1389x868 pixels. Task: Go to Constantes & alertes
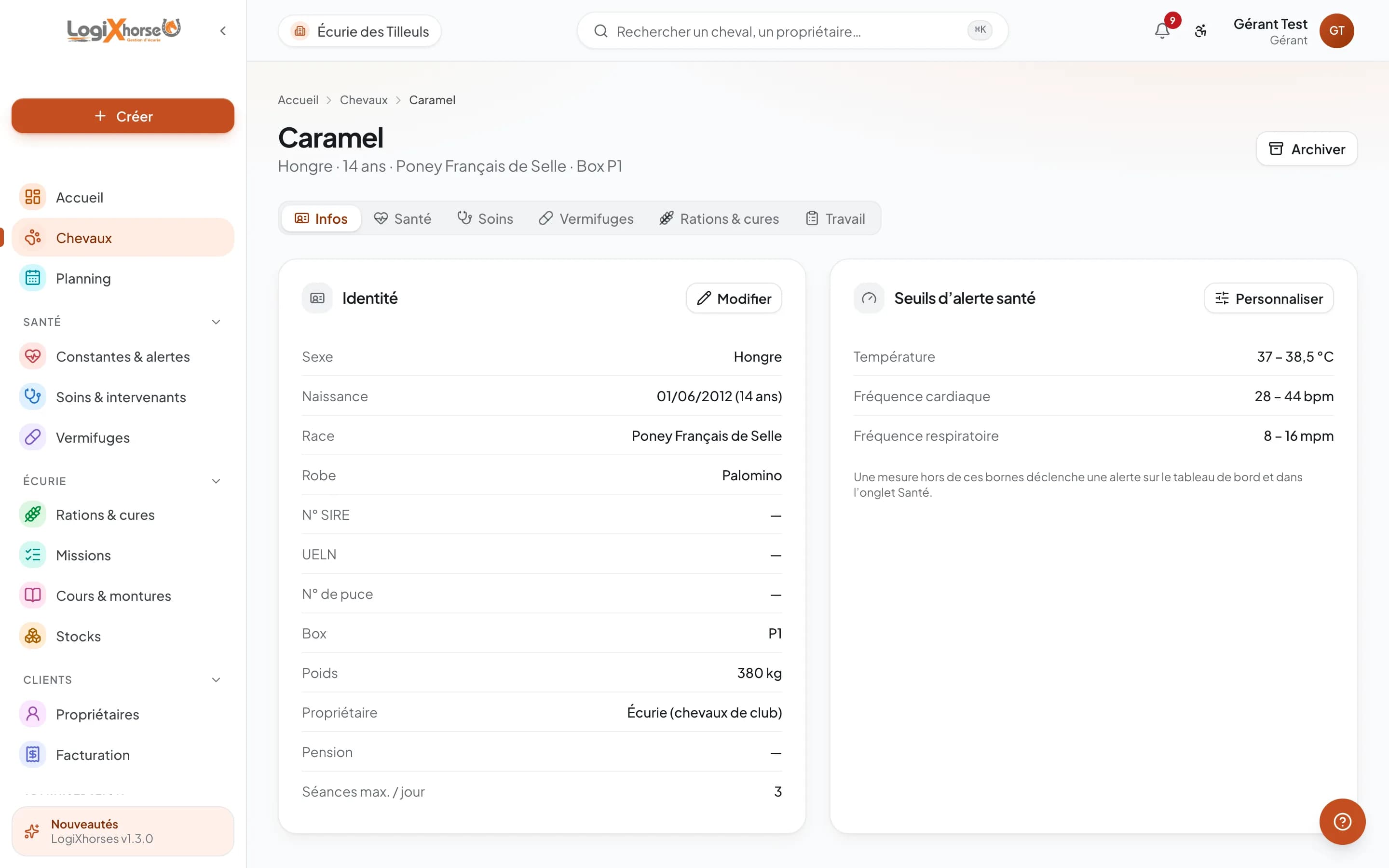[x=123, y=356]
